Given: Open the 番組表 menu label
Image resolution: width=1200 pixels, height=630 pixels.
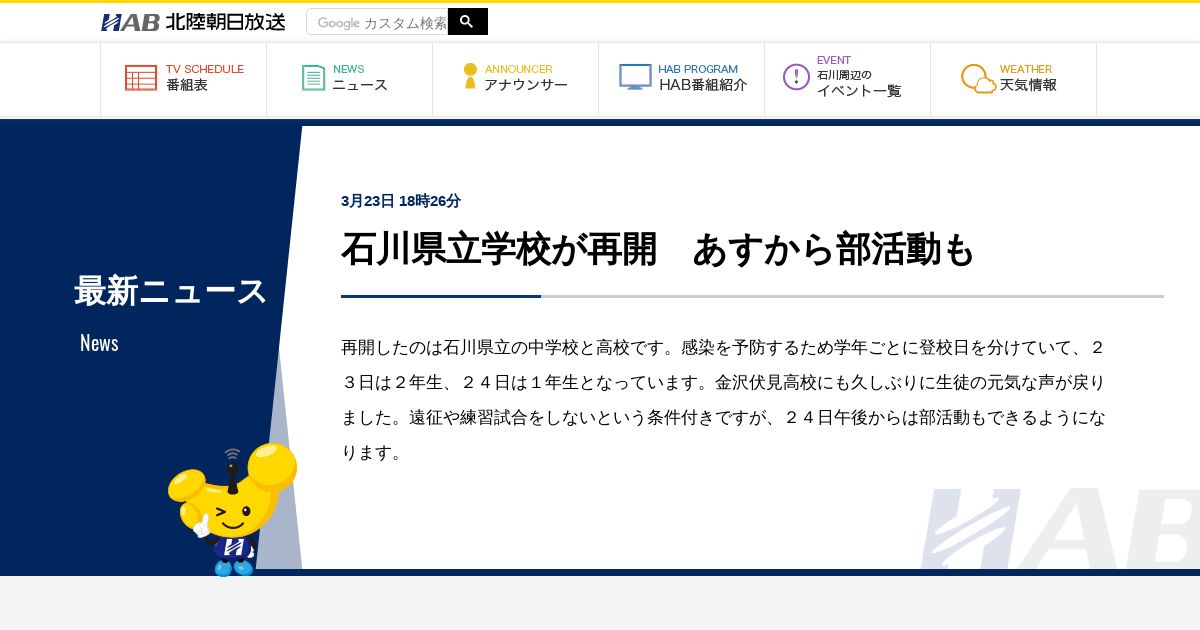Looking at the screenshot, I should tap(187, 86).
